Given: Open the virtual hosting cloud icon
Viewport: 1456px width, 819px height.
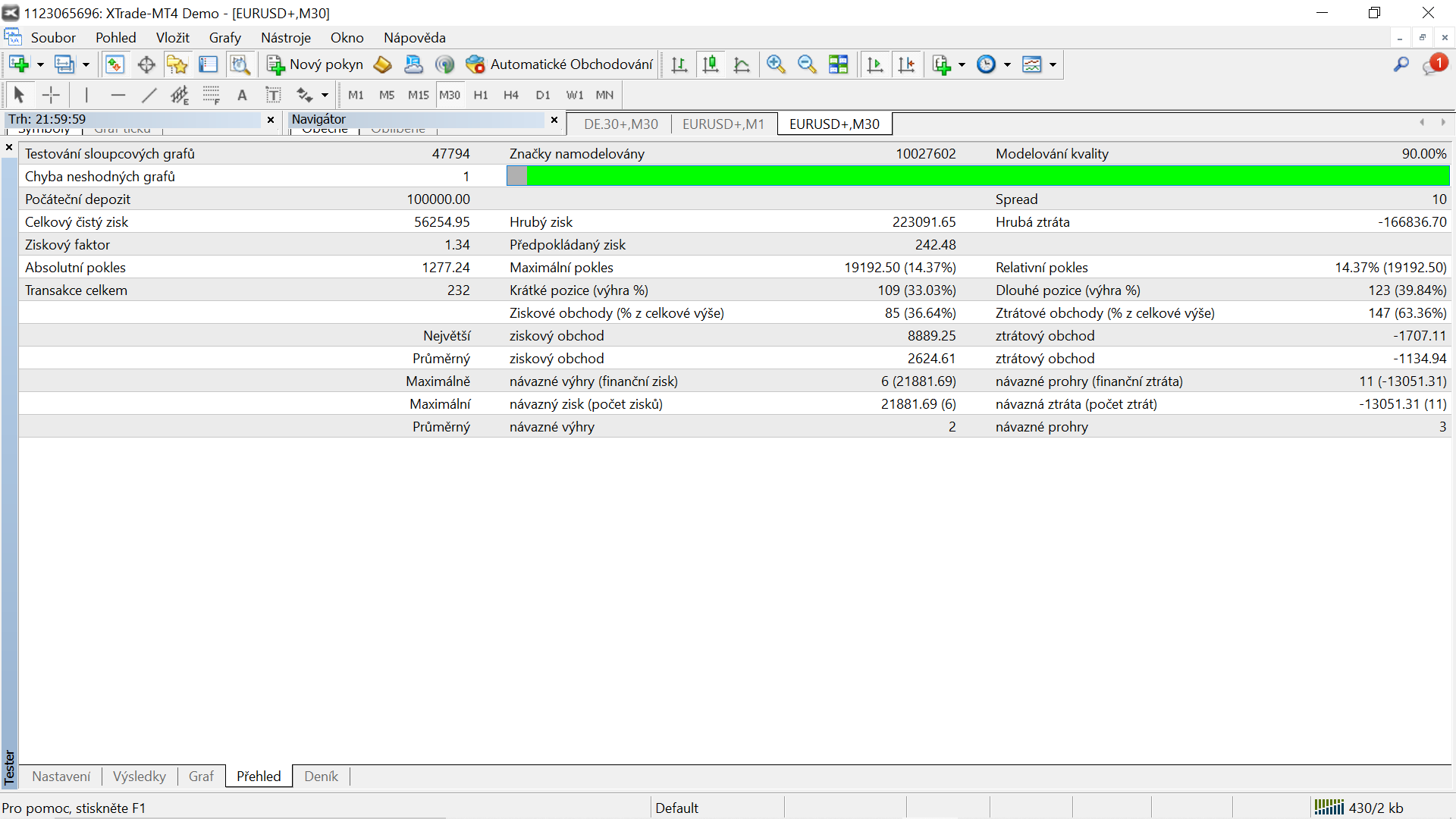Looking at the screenshot, I should (414, 64).
